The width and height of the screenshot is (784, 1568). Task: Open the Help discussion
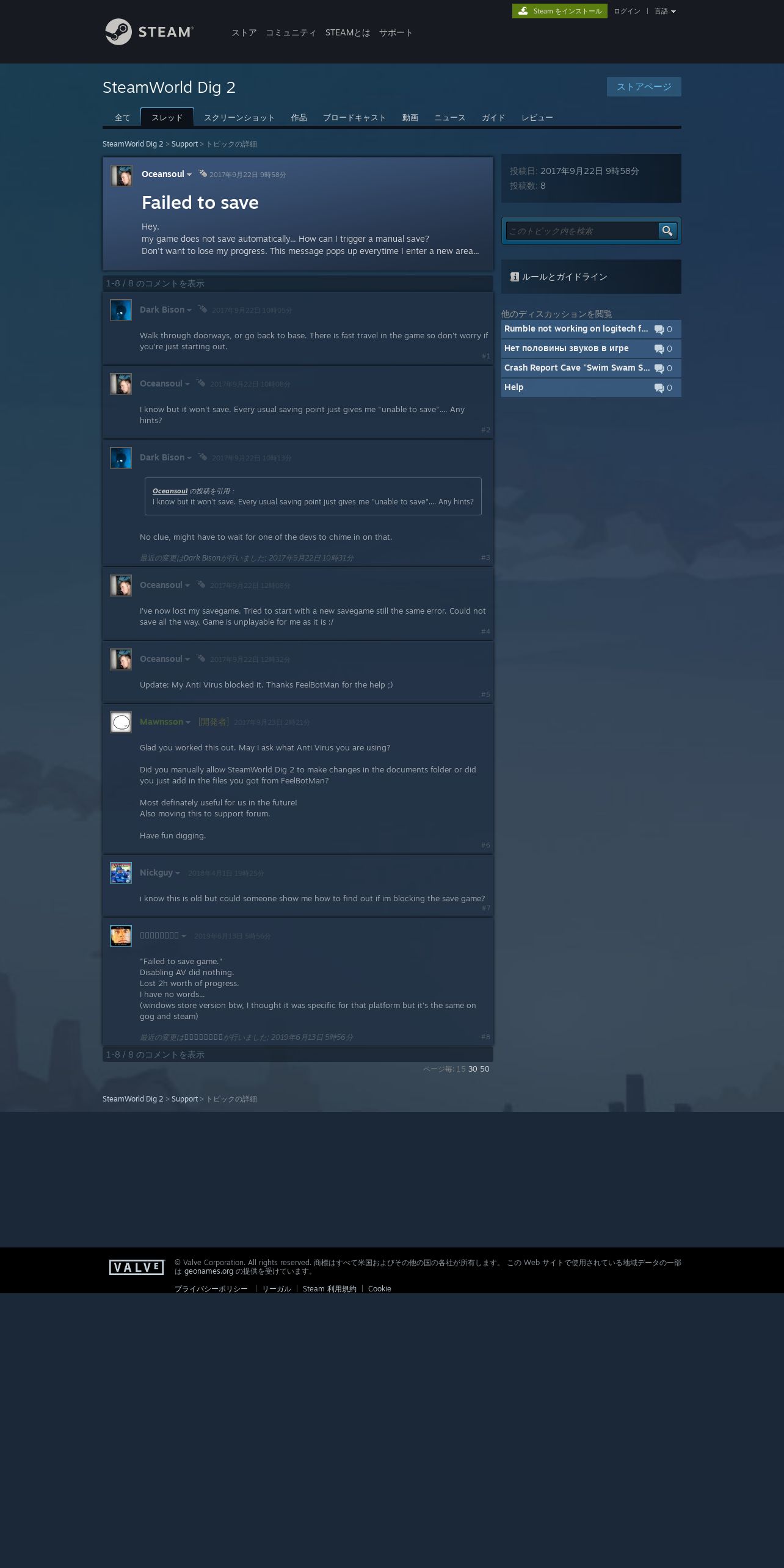click(x=591, y=388)
